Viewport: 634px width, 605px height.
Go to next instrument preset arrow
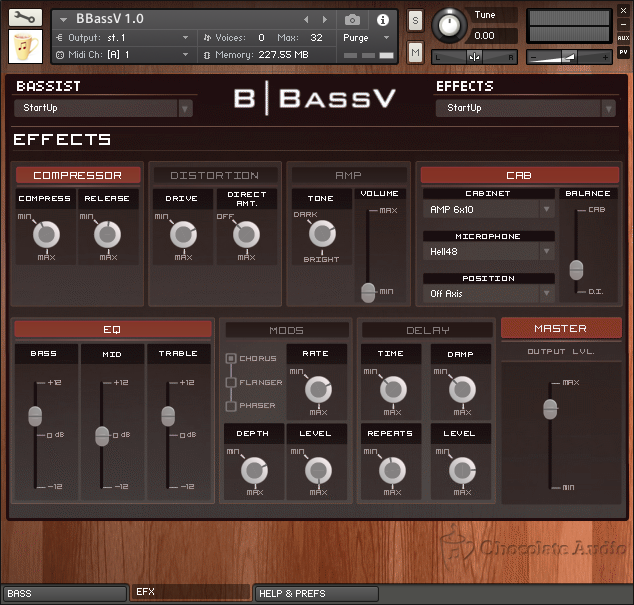[325, 19]
